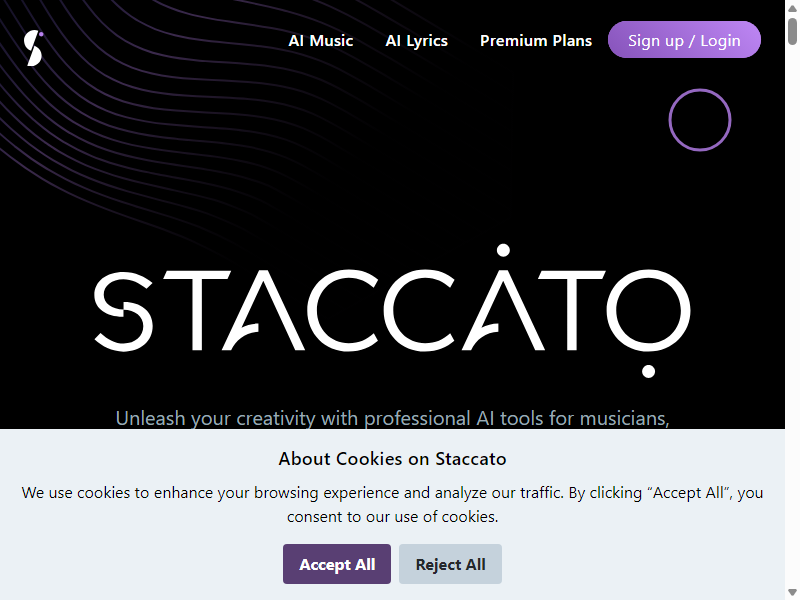The width and height of the screenshot is (800, 600).
Task: Go to Premium Plans page
Action: tap(536, 40)
